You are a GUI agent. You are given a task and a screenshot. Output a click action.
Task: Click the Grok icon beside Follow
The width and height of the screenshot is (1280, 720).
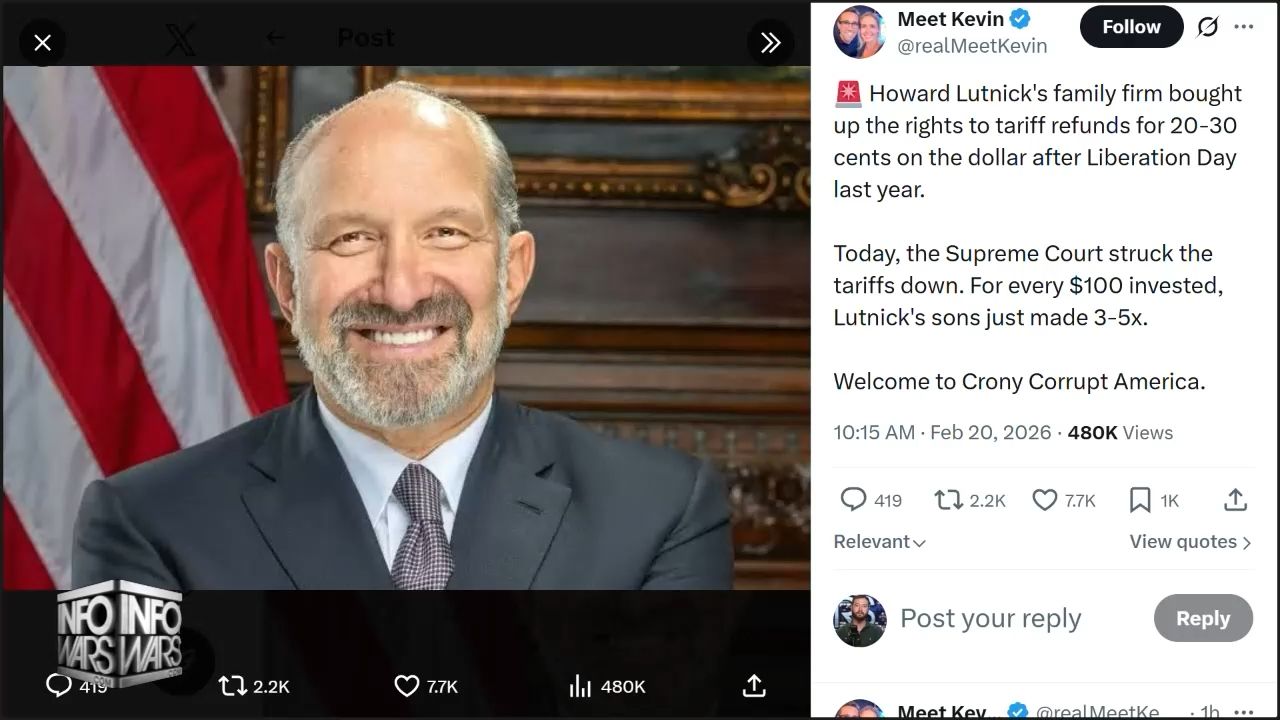click(x=1208, y=27)
